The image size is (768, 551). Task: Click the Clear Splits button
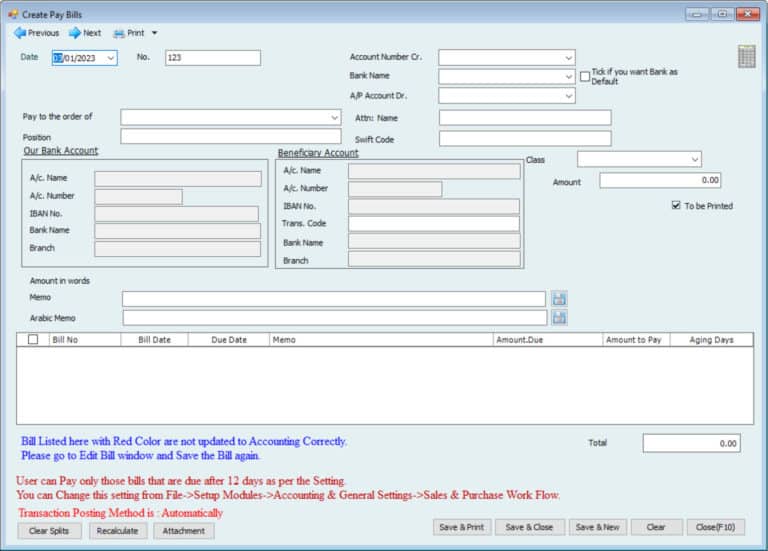[49, 531]
